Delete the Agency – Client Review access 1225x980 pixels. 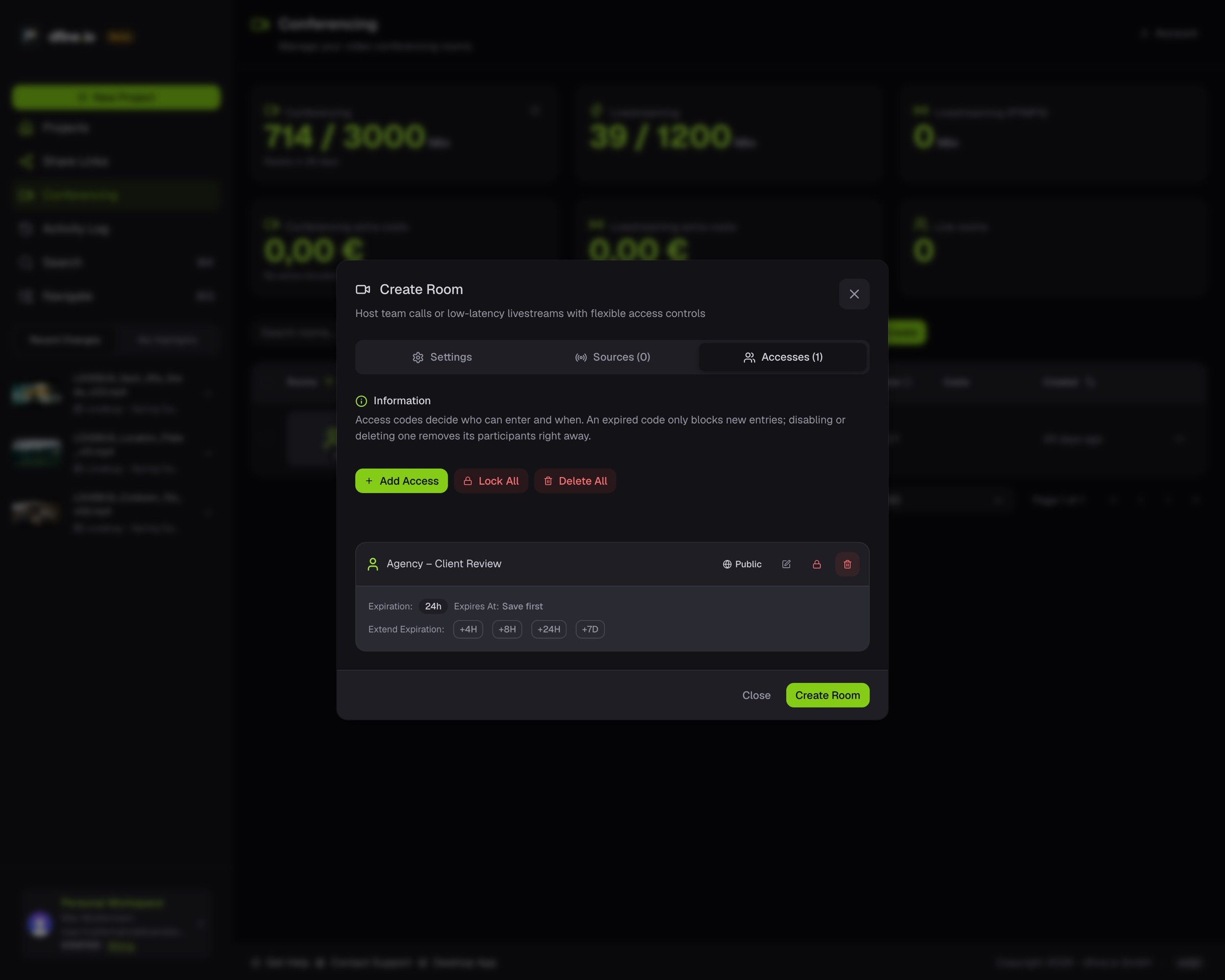(x=847, y=564)
